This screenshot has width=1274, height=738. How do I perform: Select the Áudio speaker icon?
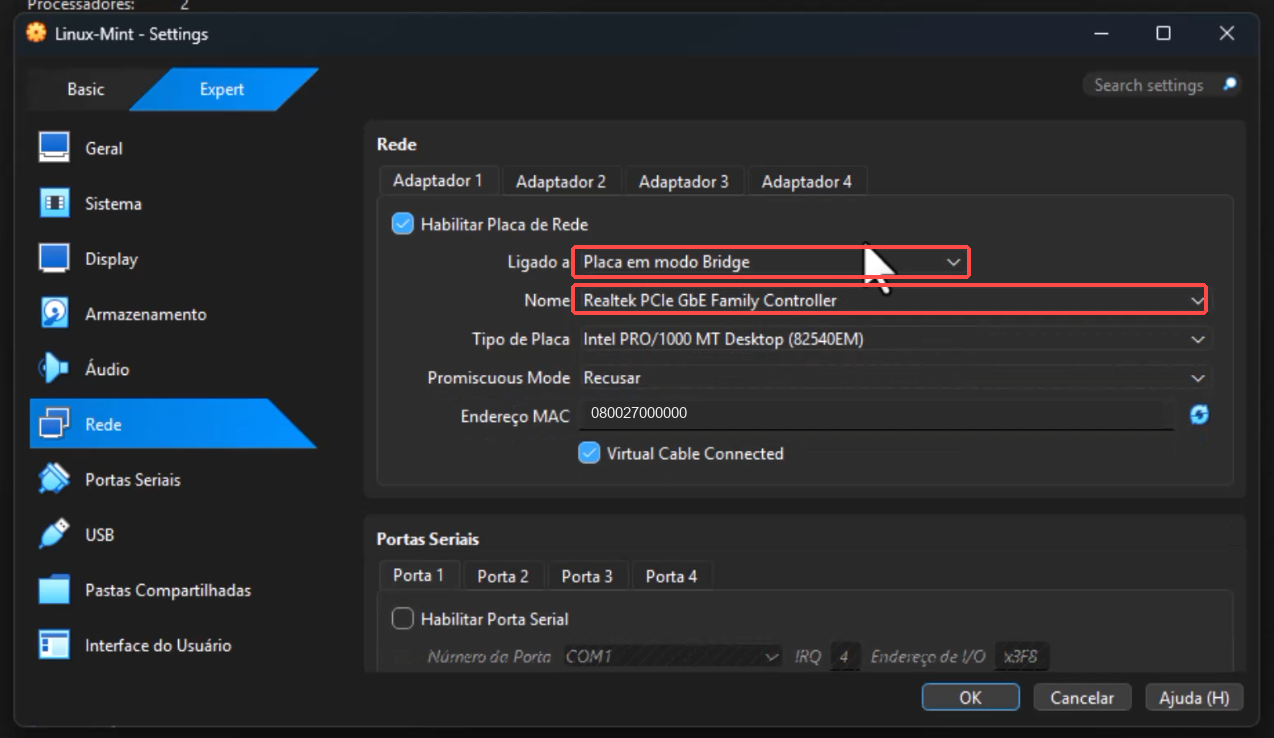[x=54, y=368]
